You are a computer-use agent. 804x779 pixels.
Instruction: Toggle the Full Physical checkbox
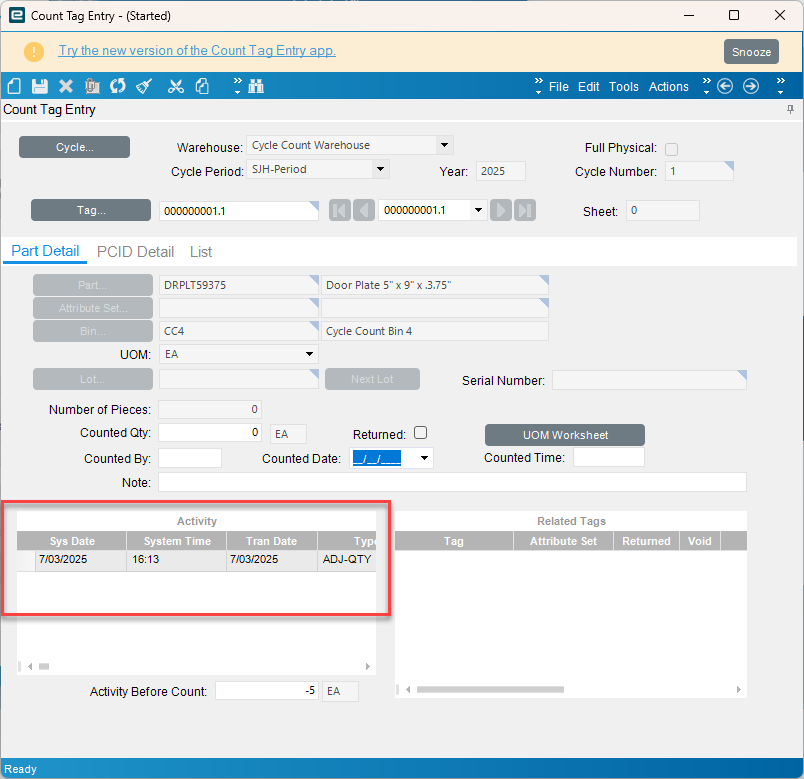coord(671,149)
